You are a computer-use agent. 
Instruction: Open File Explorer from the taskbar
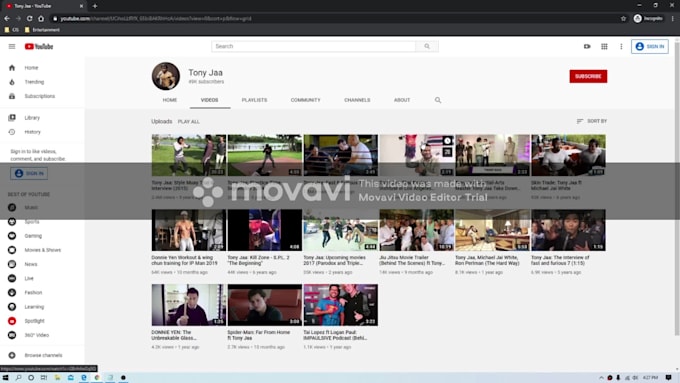tap(57, 378)
